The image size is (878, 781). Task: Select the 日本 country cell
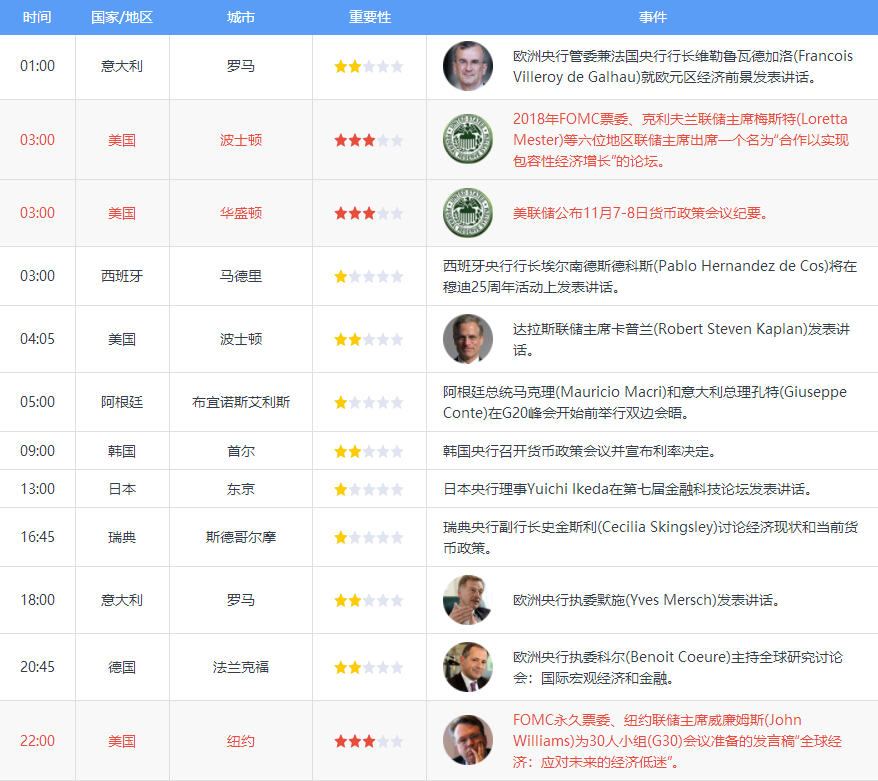(122, 489)
